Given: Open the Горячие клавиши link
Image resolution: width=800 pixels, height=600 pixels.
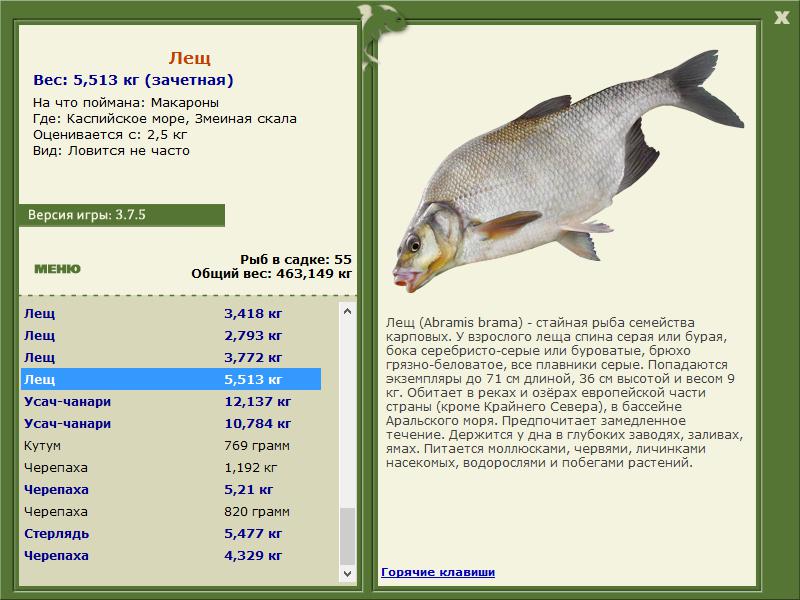Looking at the screenshot, I should point(438,572).
